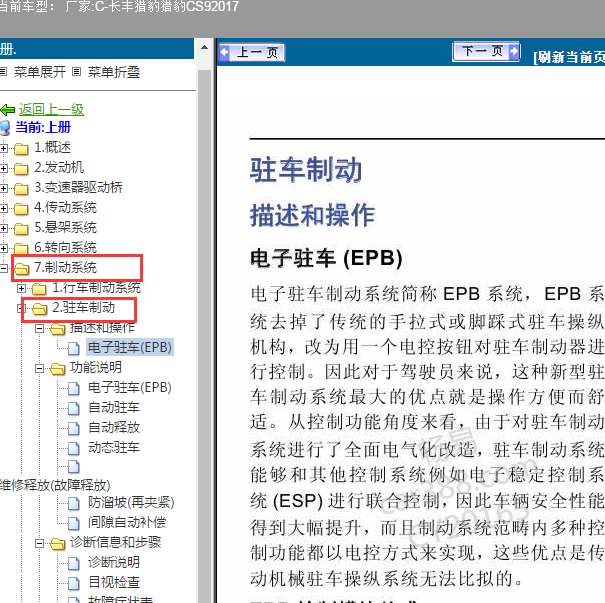Open the 3.变速器驱动桥 chapter
605x603 pixels.
78,187
